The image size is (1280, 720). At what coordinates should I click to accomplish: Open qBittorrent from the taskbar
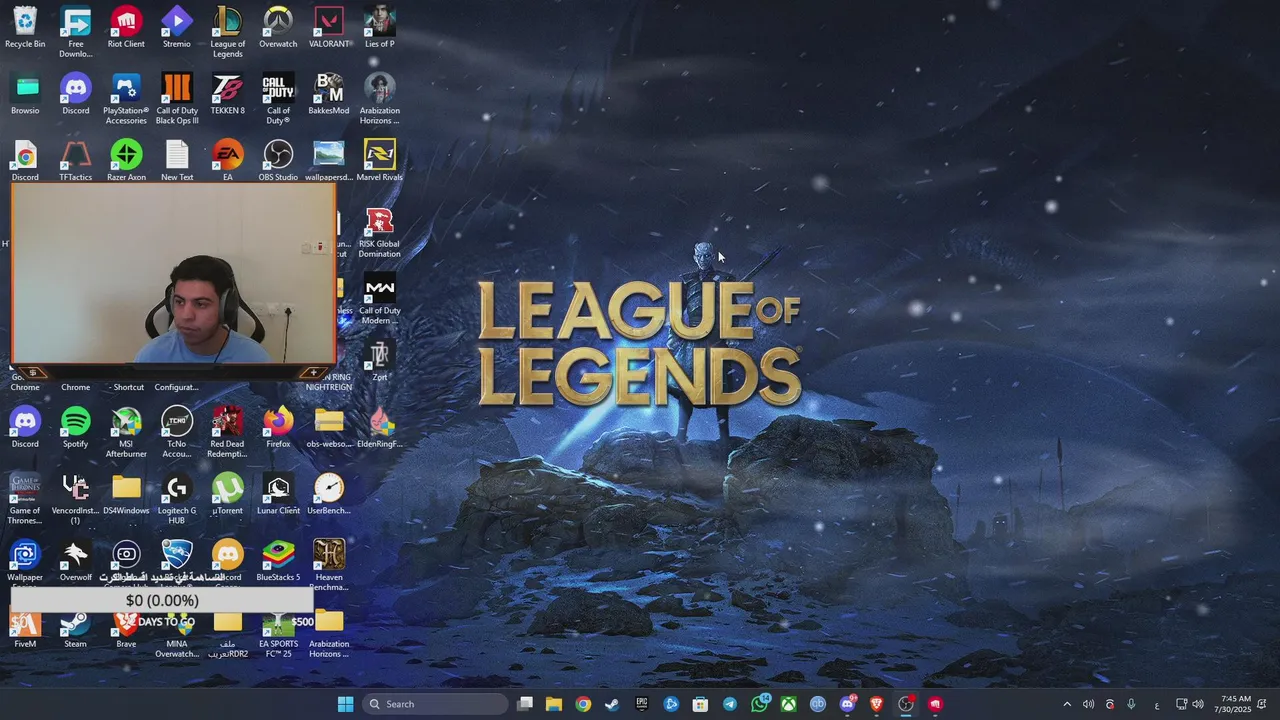tap(818, 704)
